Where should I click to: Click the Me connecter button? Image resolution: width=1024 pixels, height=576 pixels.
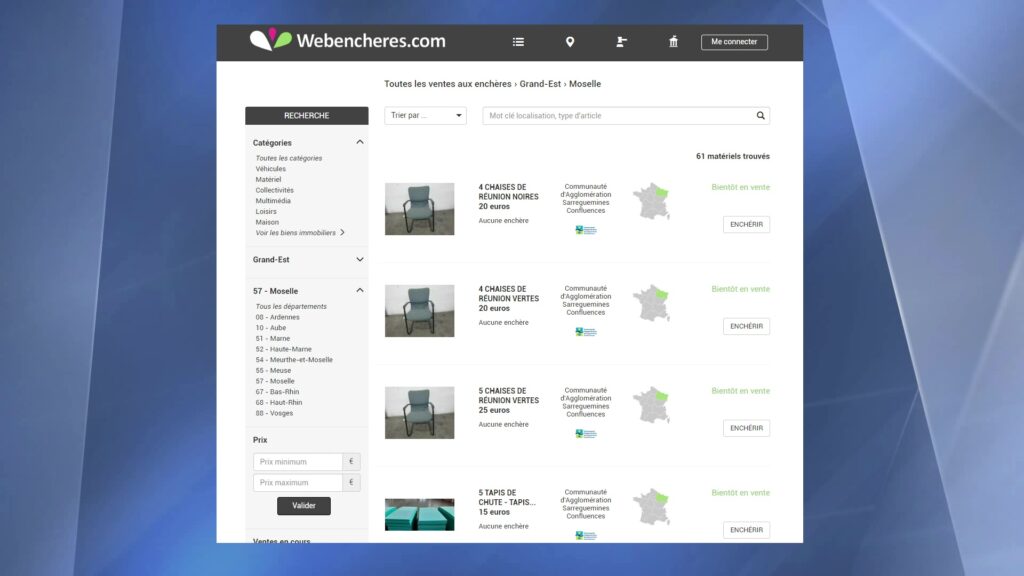[x=734, y=42]
